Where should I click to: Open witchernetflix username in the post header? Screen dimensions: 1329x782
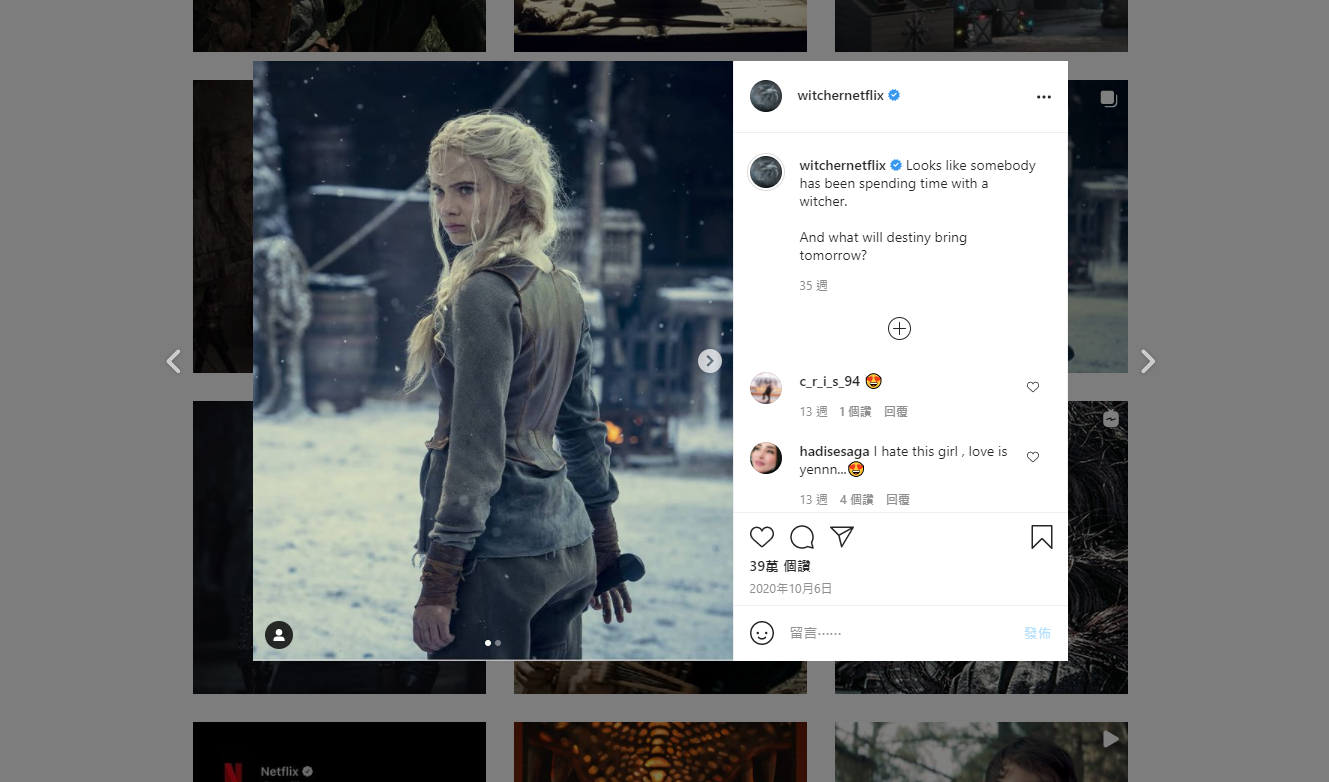click(x=841, y=96)
